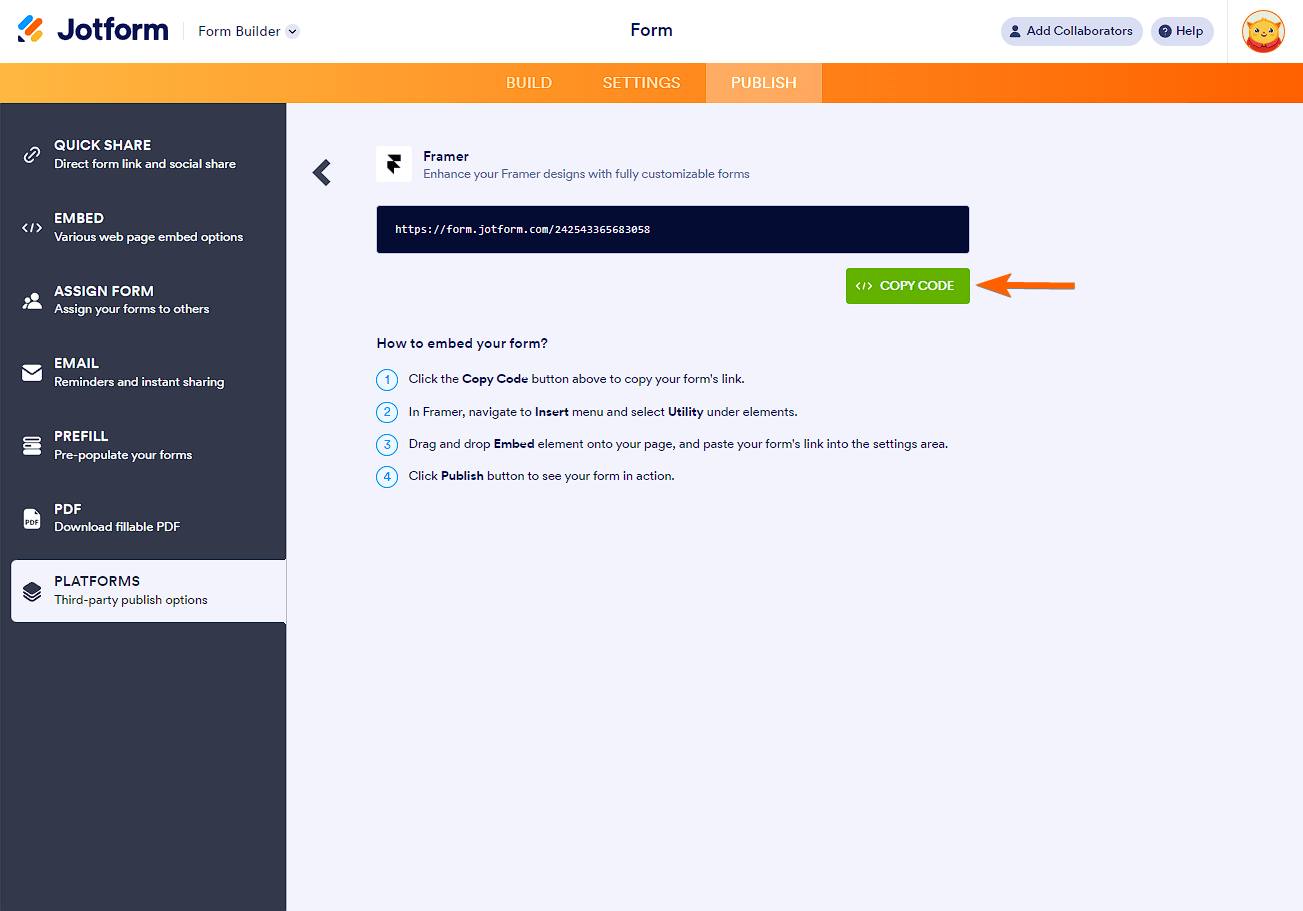Click the form URL code box
Screen dimensions: 1303x911
pos(673,229)
